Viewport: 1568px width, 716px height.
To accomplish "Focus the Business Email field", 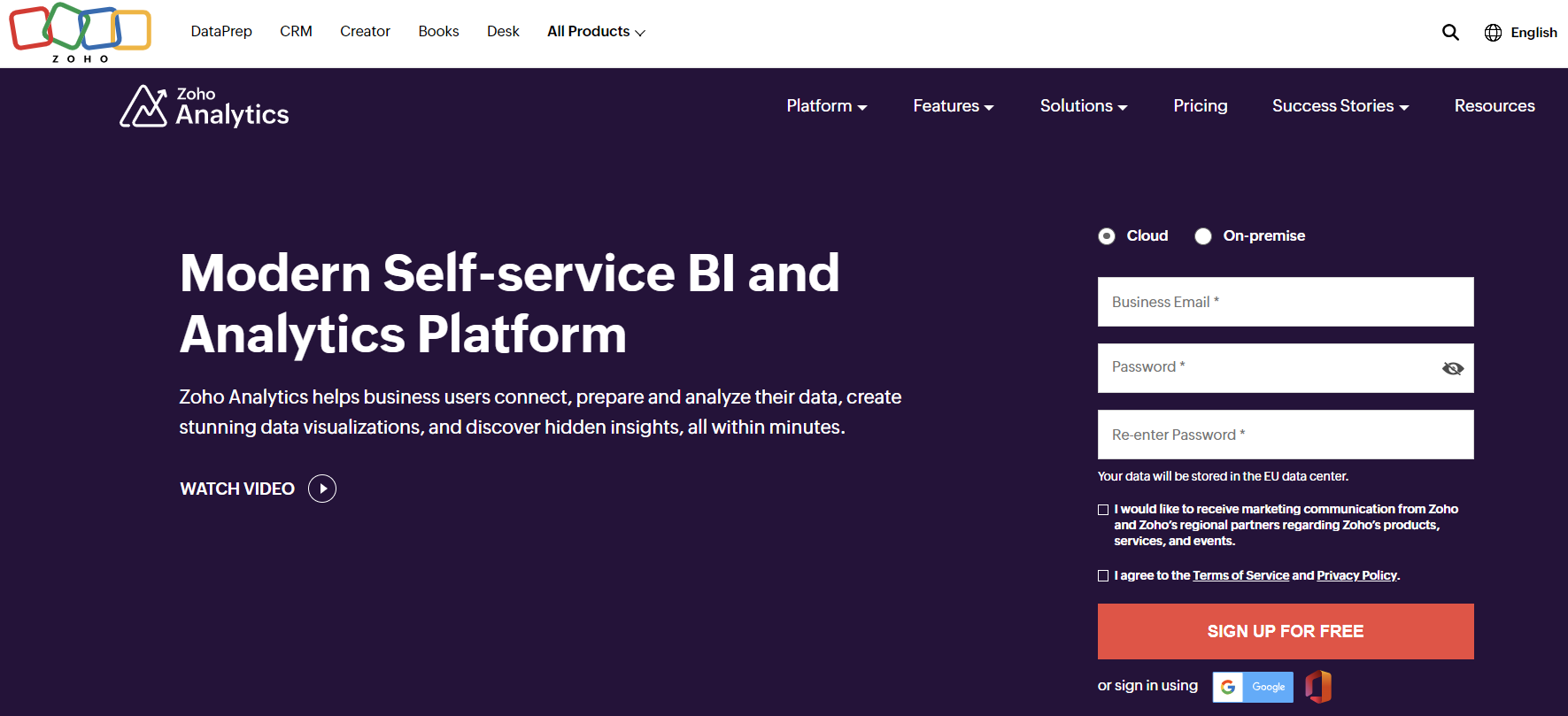I will point(1286,302).
